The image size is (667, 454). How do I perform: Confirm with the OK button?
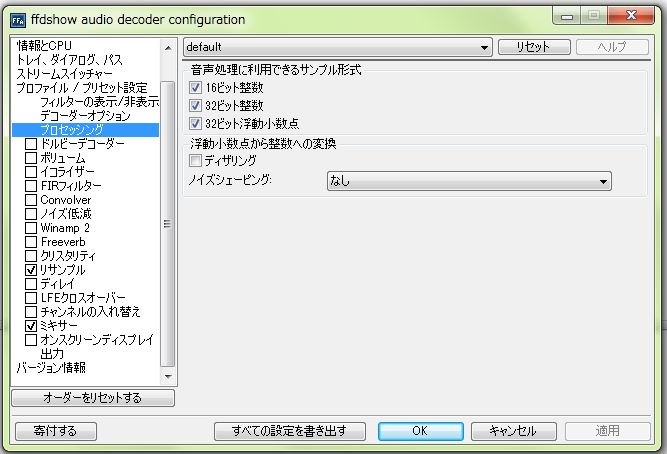pos(420,431)
